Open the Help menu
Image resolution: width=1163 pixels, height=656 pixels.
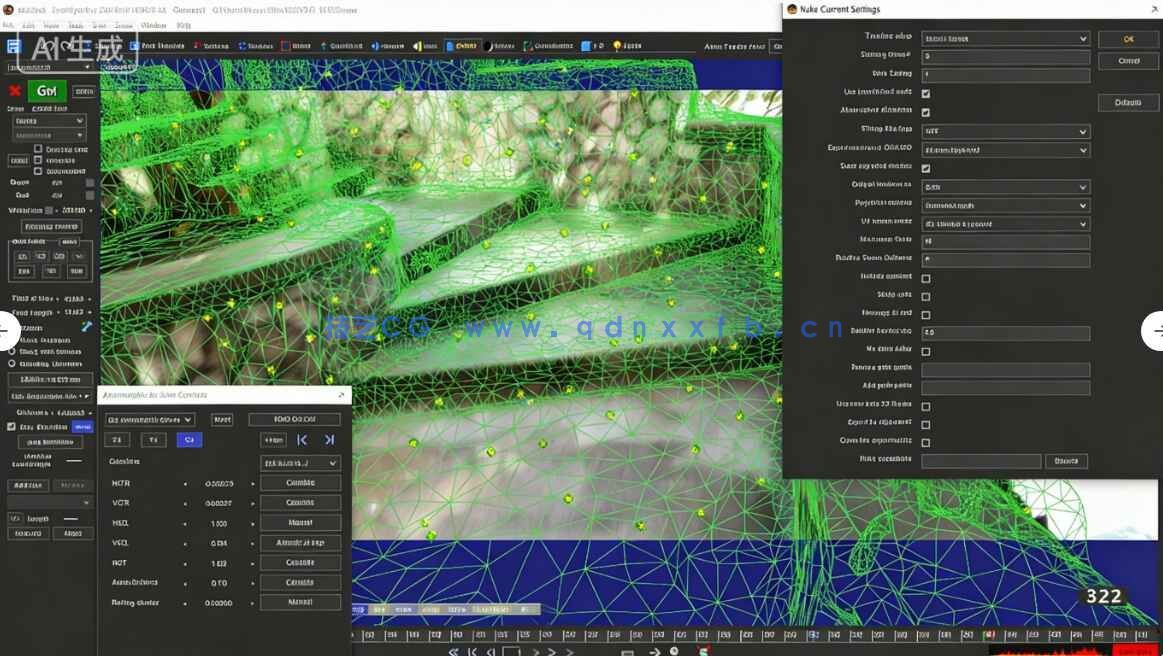[x=182, y=26]
